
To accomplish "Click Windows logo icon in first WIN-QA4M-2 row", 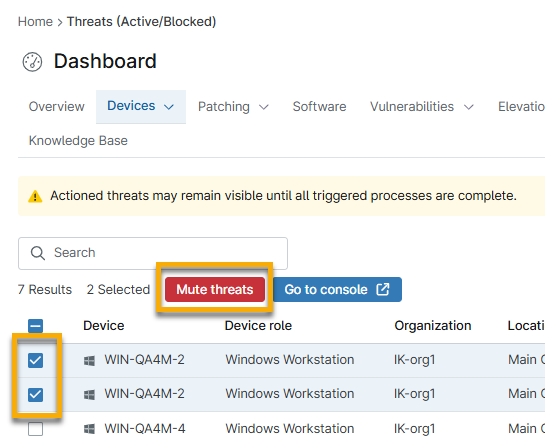I will point(89,361).
